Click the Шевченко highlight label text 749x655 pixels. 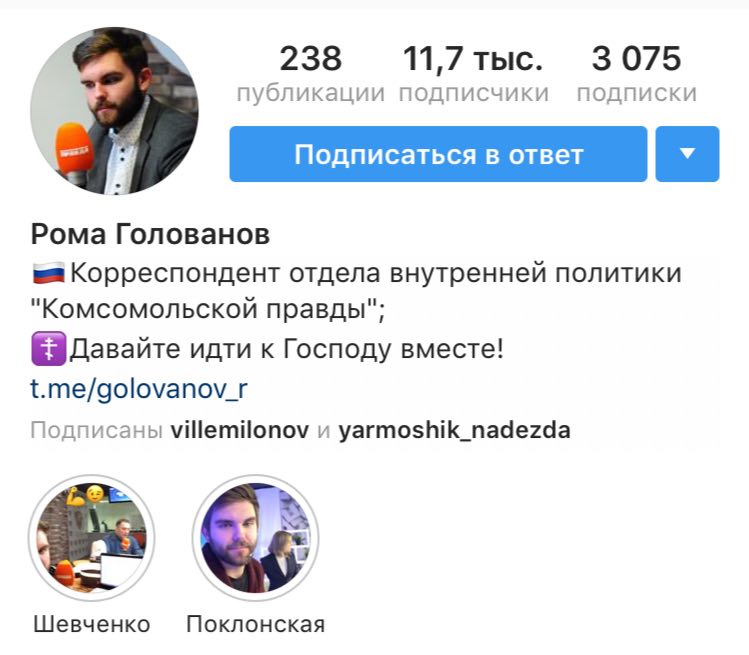coord(92,624)
